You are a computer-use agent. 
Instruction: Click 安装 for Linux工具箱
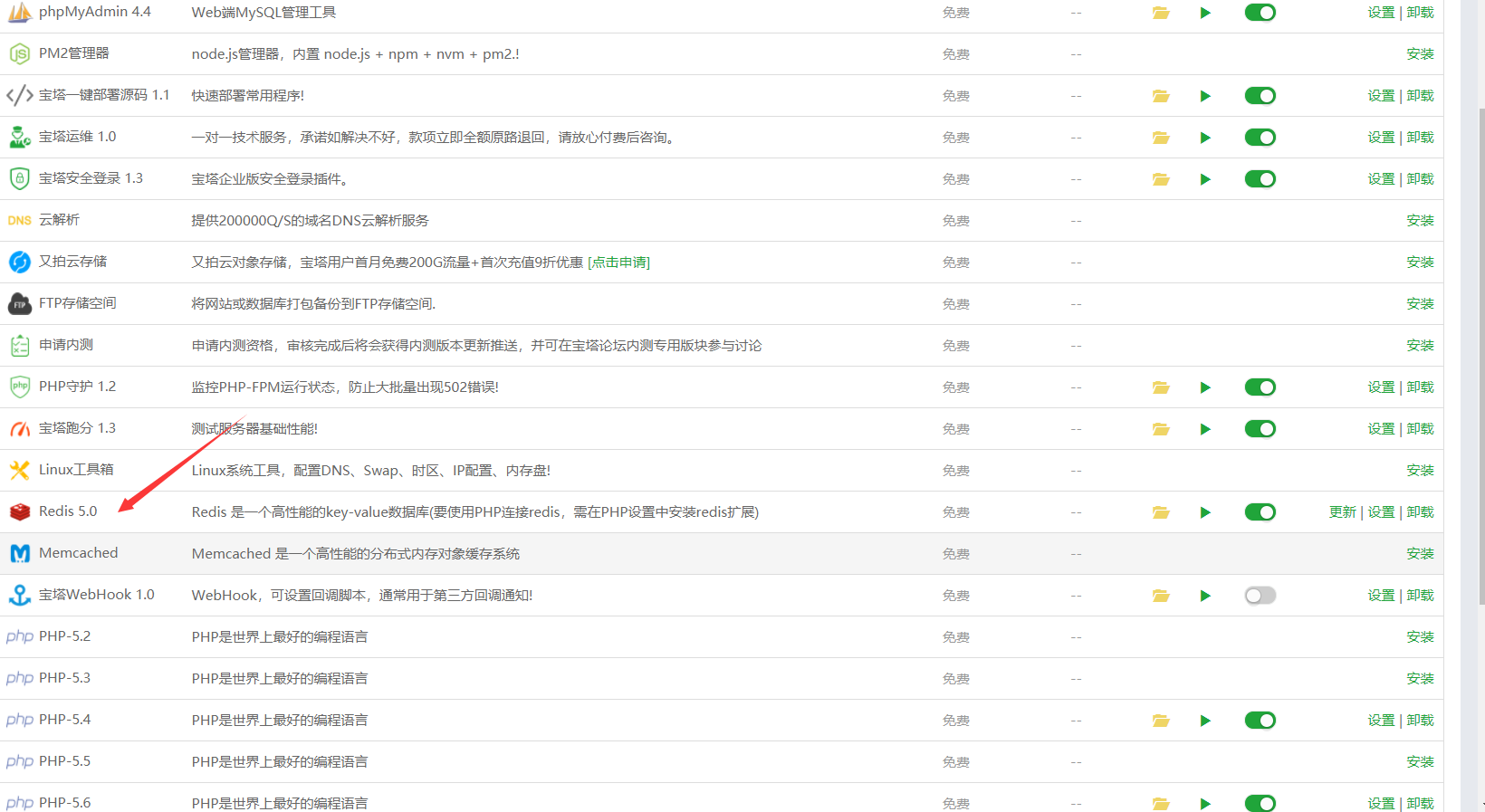click(x=1421, y=471)
